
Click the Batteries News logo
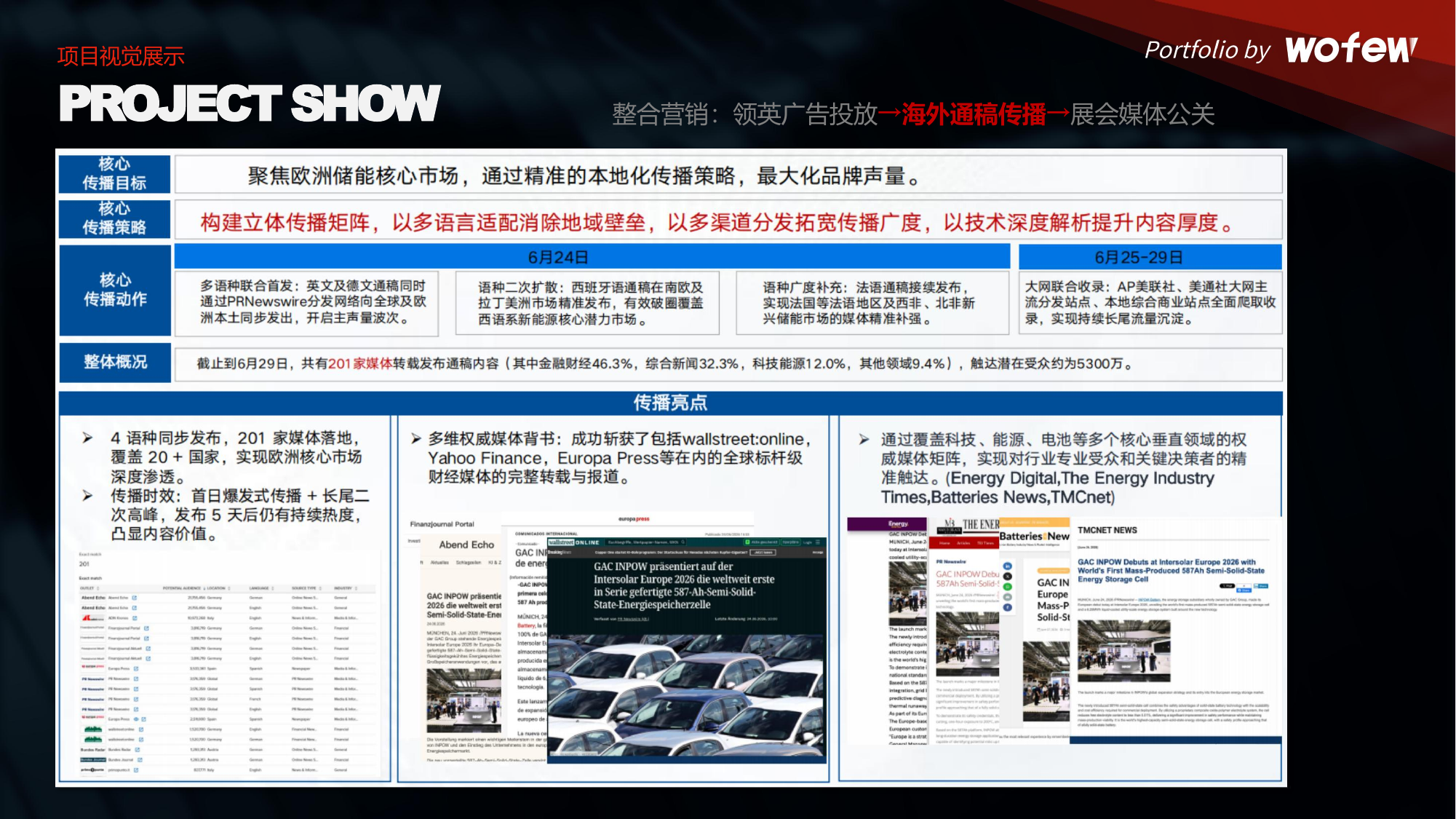tap(1034, 536)
